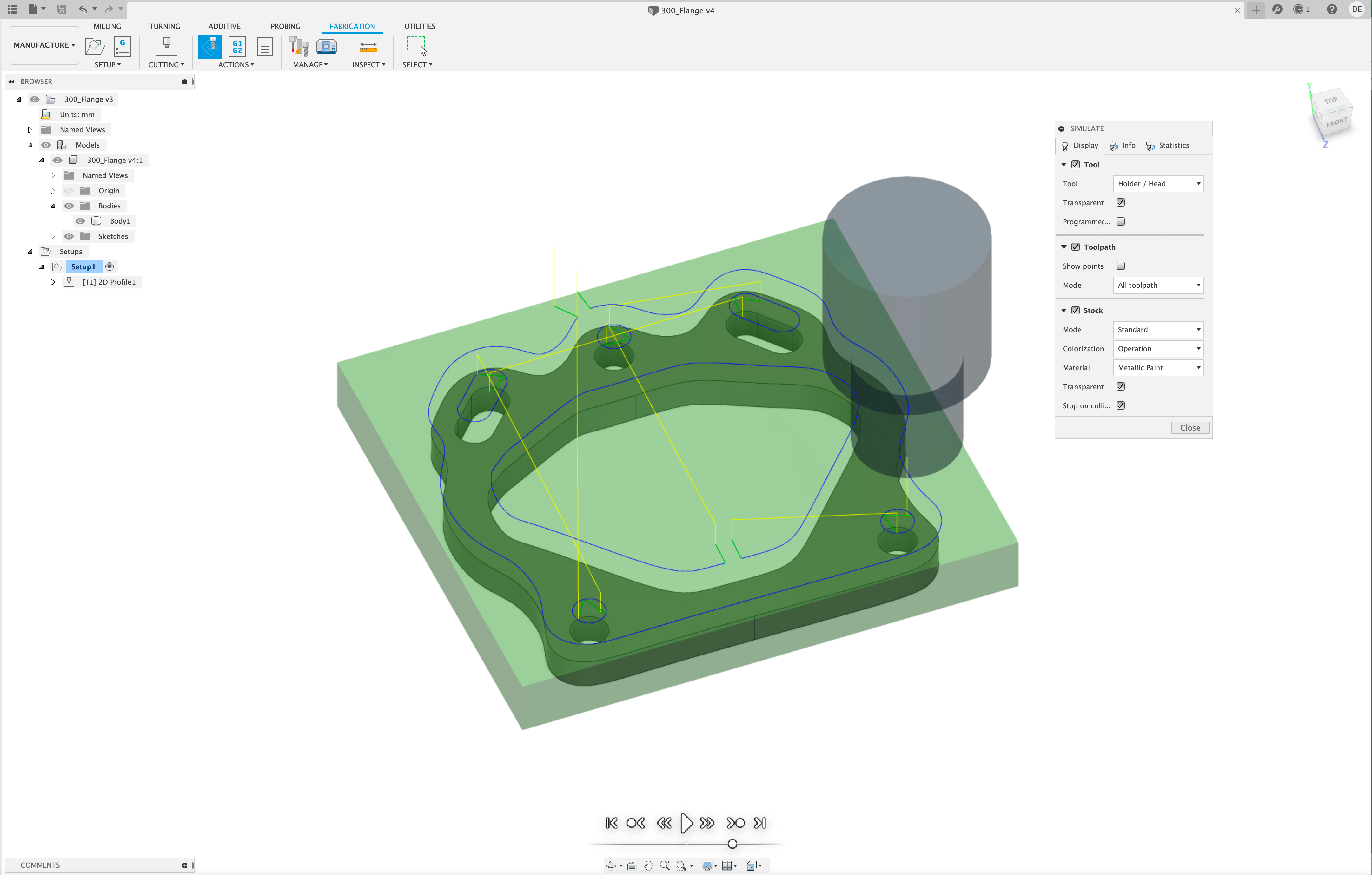Expand the [T1] 2D Profile1 tree node
1372x875 pixels.
(x=53, y=282)
